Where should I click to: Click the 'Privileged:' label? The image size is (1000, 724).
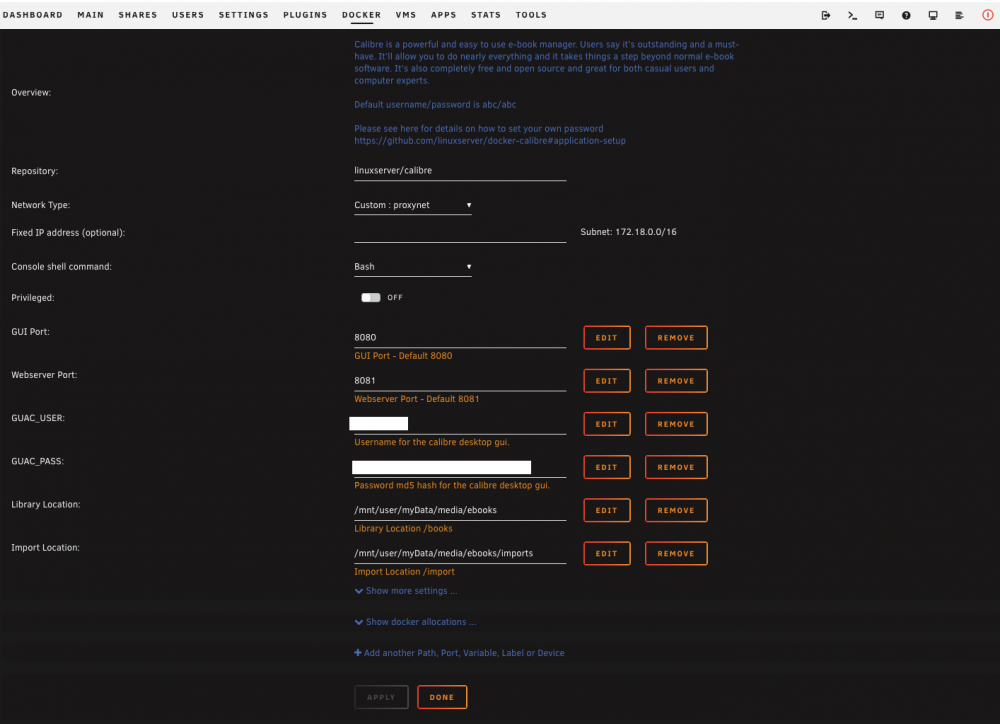tap(33, 298)
